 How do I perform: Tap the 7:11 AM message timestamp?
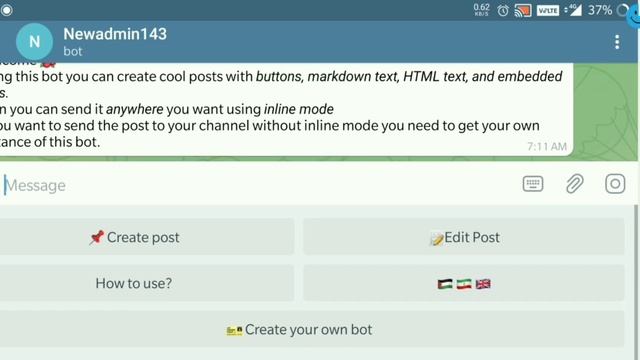547,147
